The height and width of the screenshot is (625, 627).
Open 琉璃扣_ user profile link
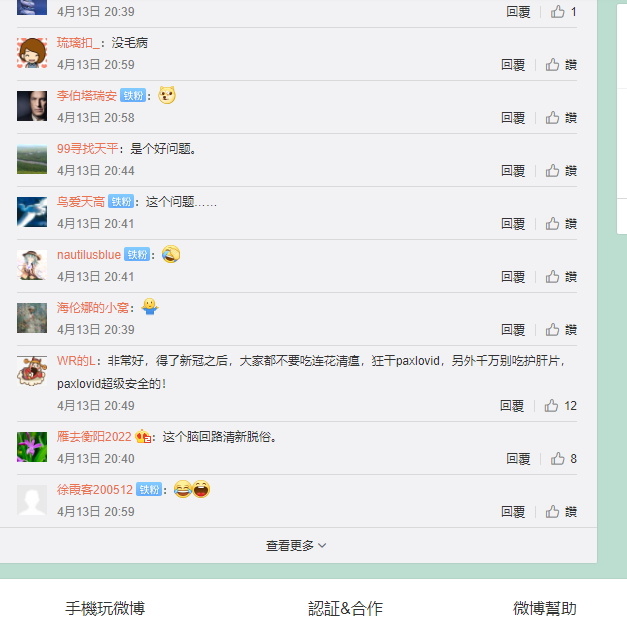tap(78, 43)
